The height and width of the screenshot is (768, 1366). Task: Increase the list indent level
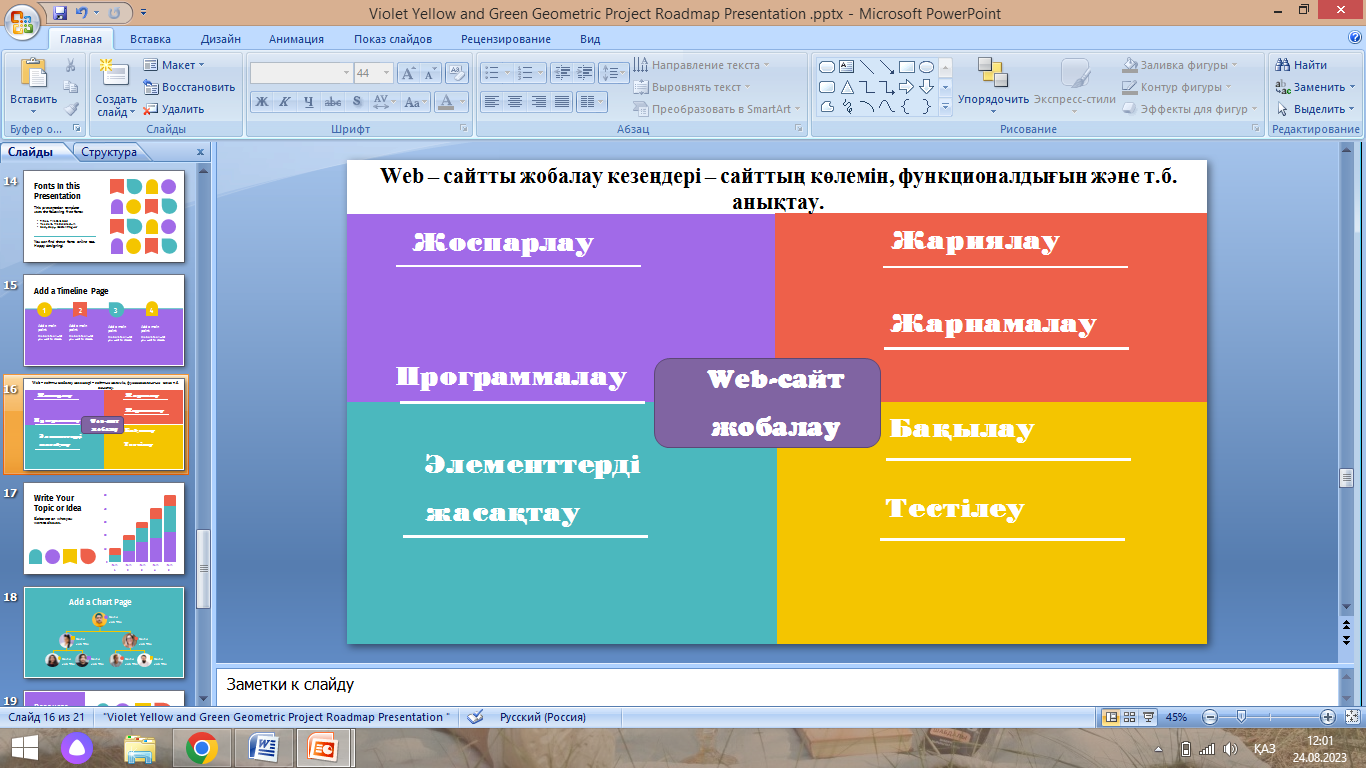tap(585, 73)
